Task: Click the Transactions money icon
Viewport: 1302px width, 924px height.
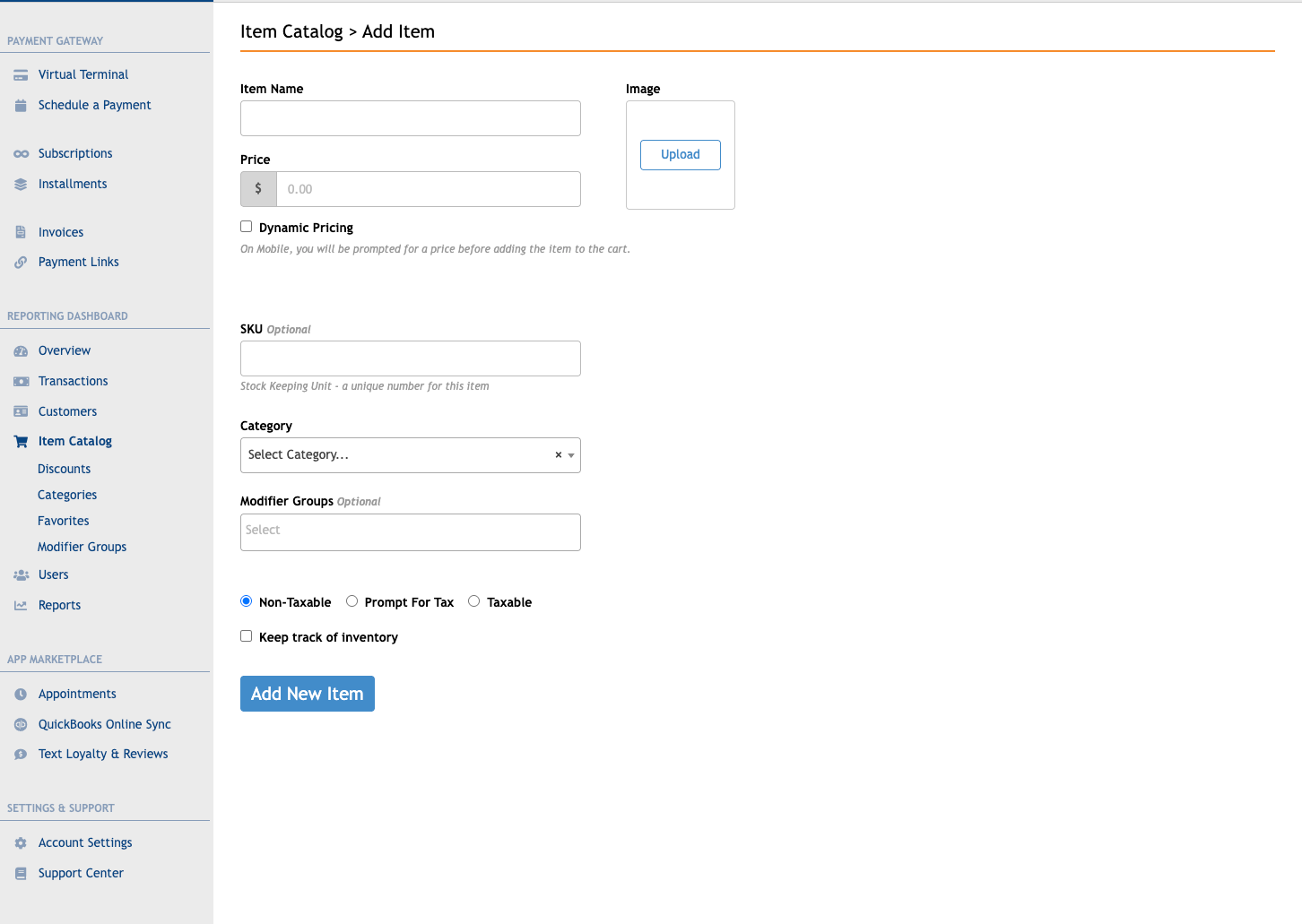Action: (21, 382)
